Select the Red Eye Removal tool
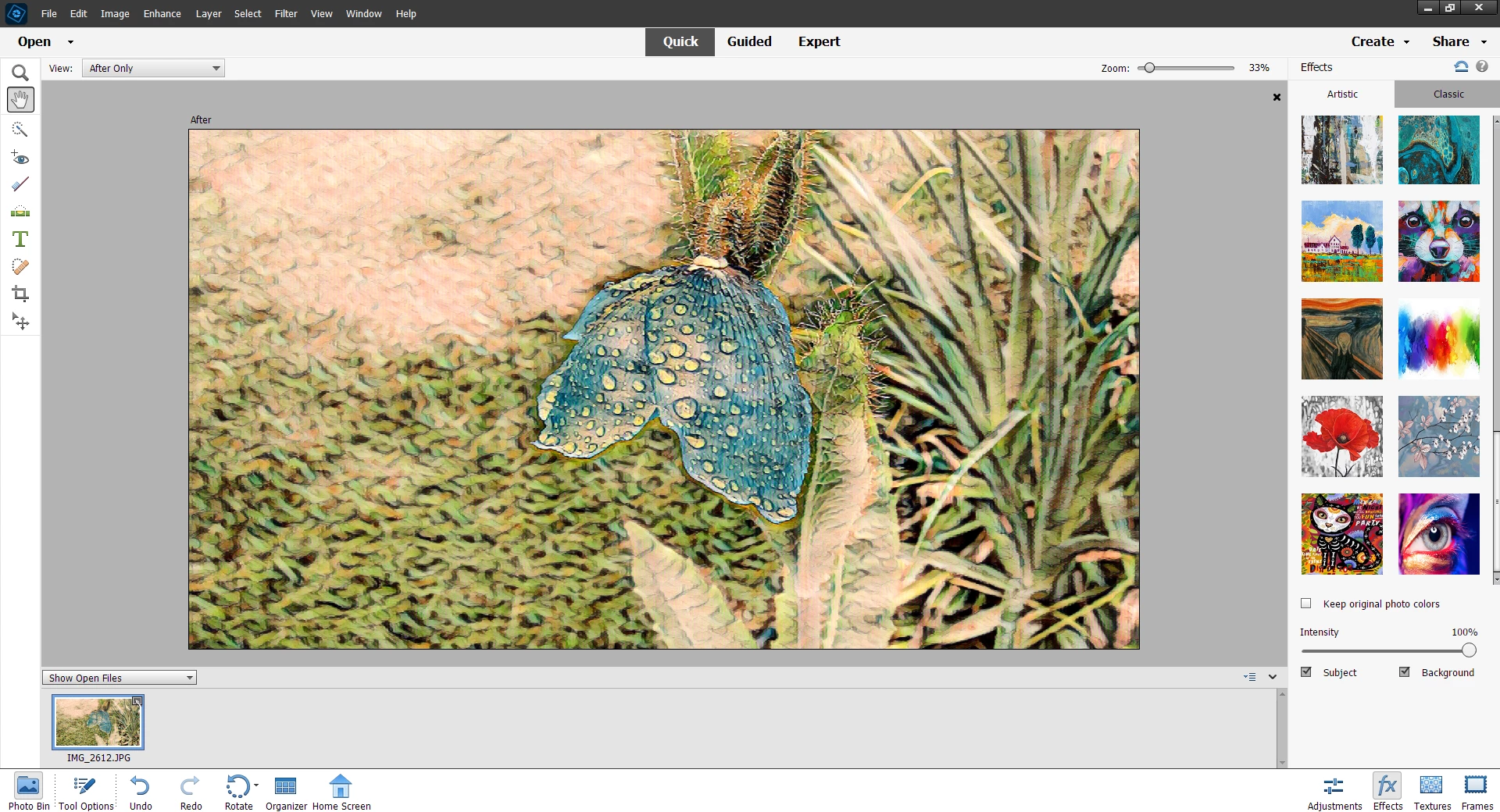This screenshot has height=812, width=1500. (x=20, y=157)
